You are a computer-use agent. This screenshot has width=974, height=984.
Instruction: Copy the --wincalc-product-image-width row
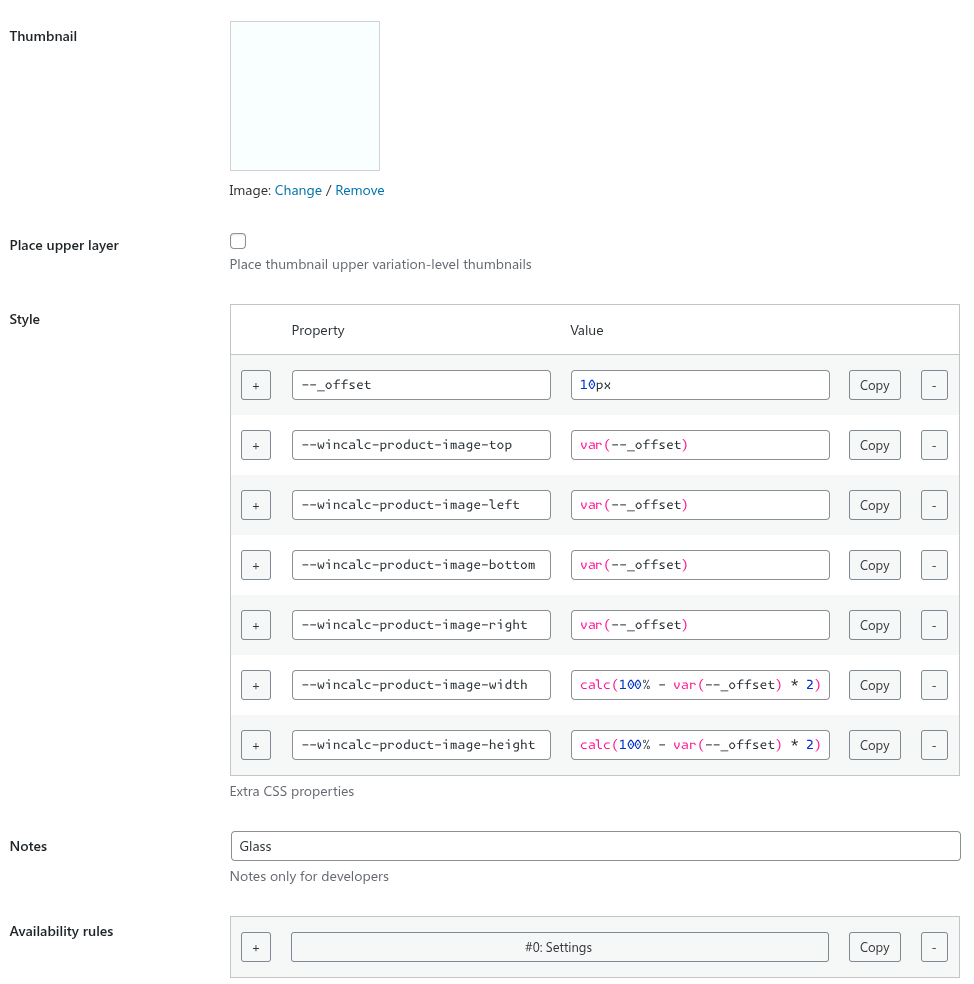874,685
